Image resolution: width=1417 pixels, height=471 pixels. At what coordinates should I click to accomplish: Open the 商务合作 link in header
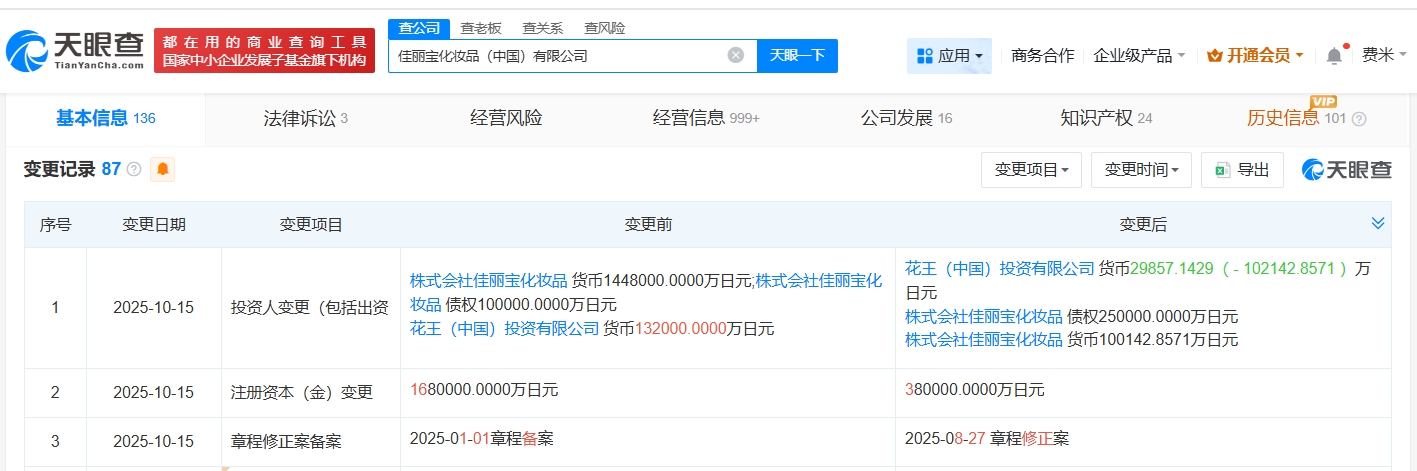(x=1042, y=56)
